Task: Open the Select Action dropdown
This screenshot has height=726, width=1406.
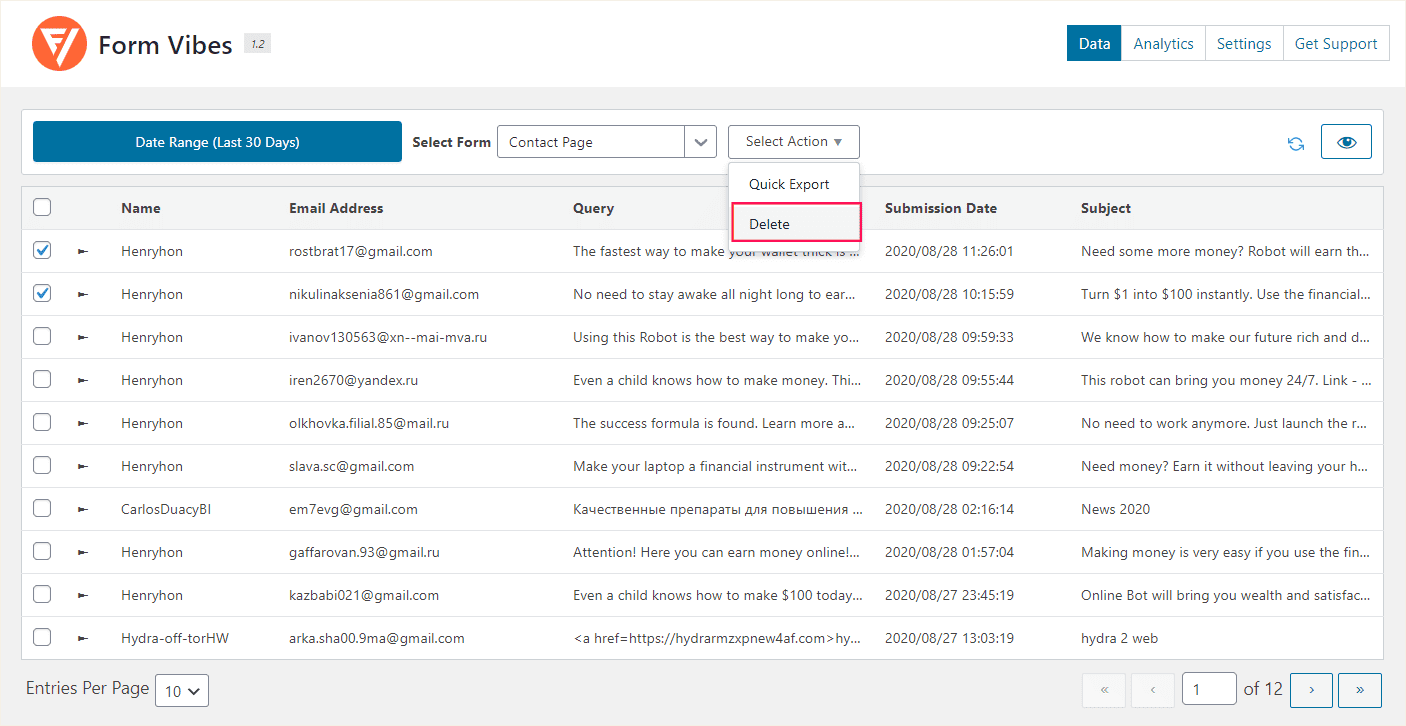Action: pos(793,142)
